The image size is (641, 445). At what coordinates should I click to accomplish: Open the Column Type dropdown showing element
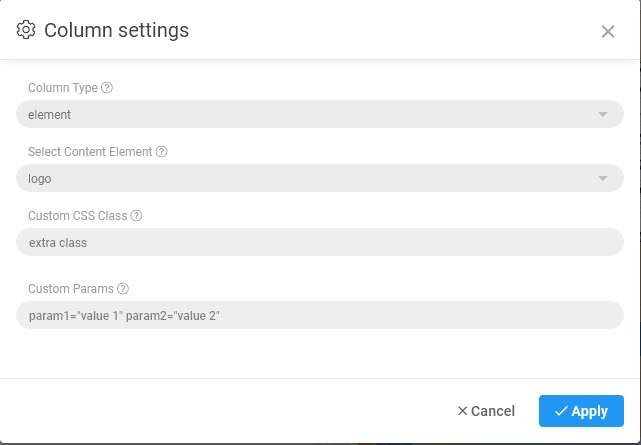pyautogui.click(x=300, y=114)
